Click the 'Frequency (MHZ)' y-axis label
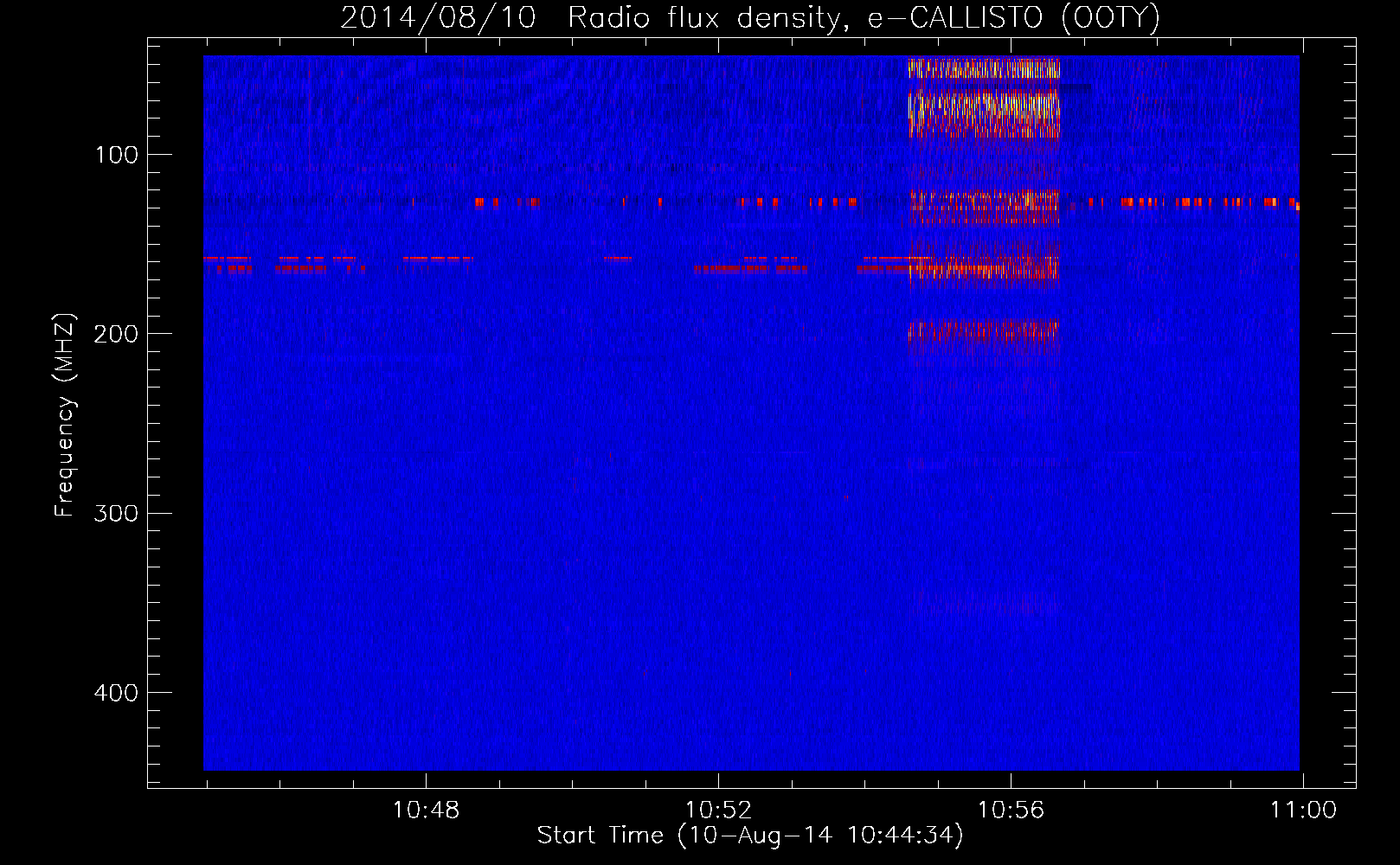 [x=65, y=415]
